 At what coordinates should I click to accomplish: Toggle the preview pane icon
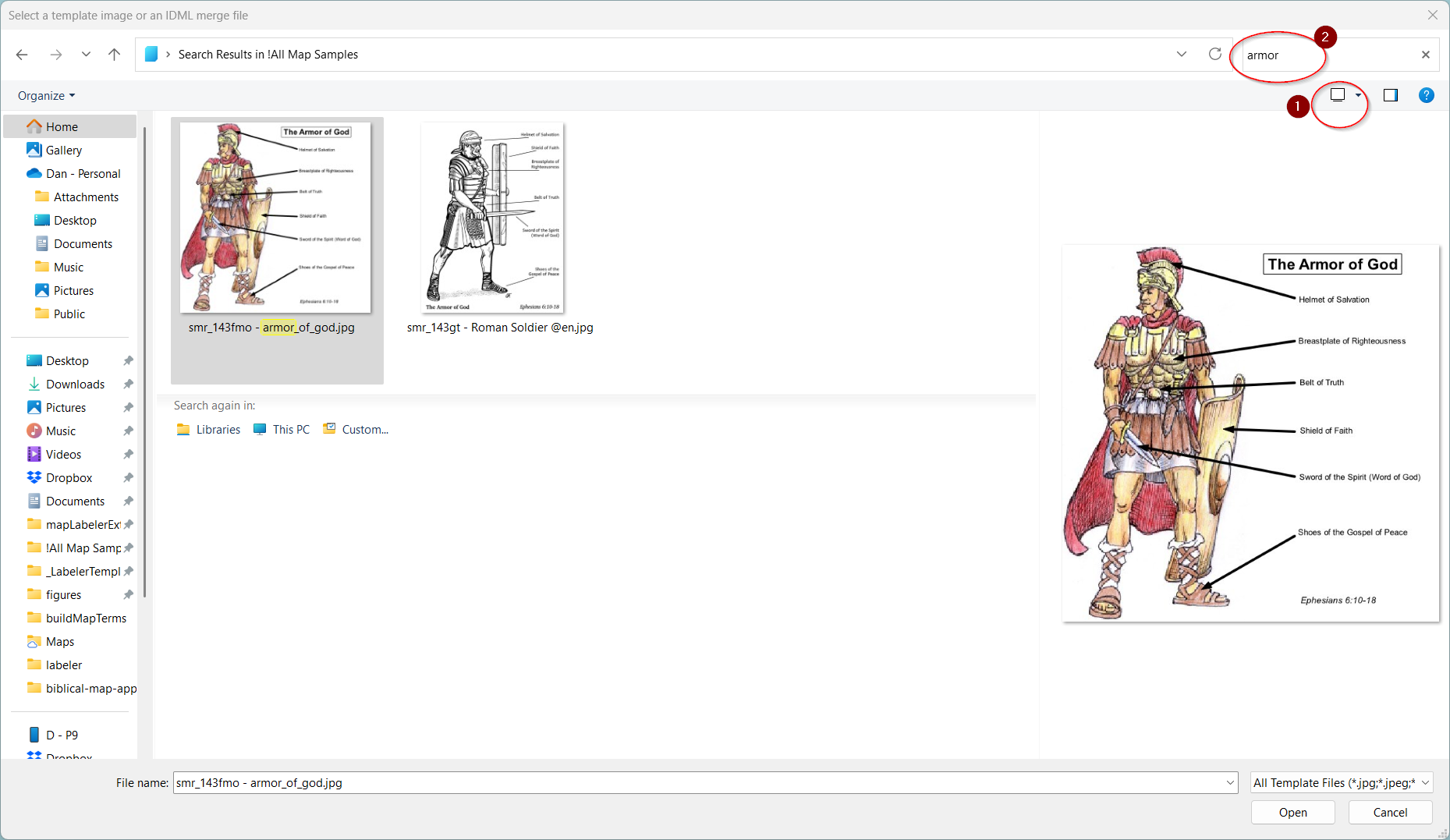pos(1389,94)
